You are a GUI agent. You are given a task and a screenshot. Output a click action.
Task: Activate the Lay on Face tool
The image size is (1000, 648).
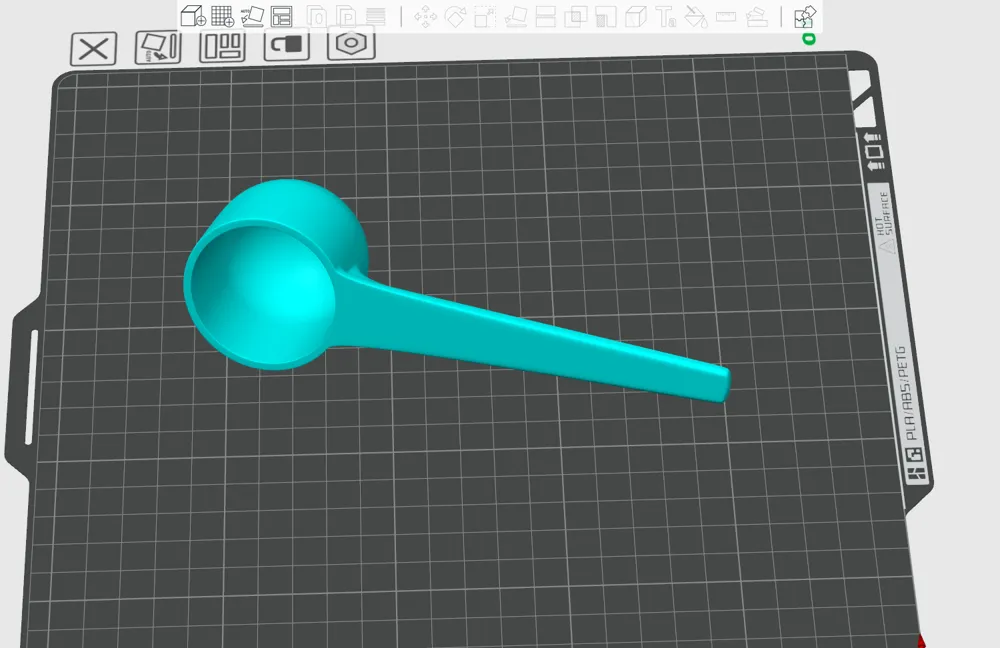point(515,17)
